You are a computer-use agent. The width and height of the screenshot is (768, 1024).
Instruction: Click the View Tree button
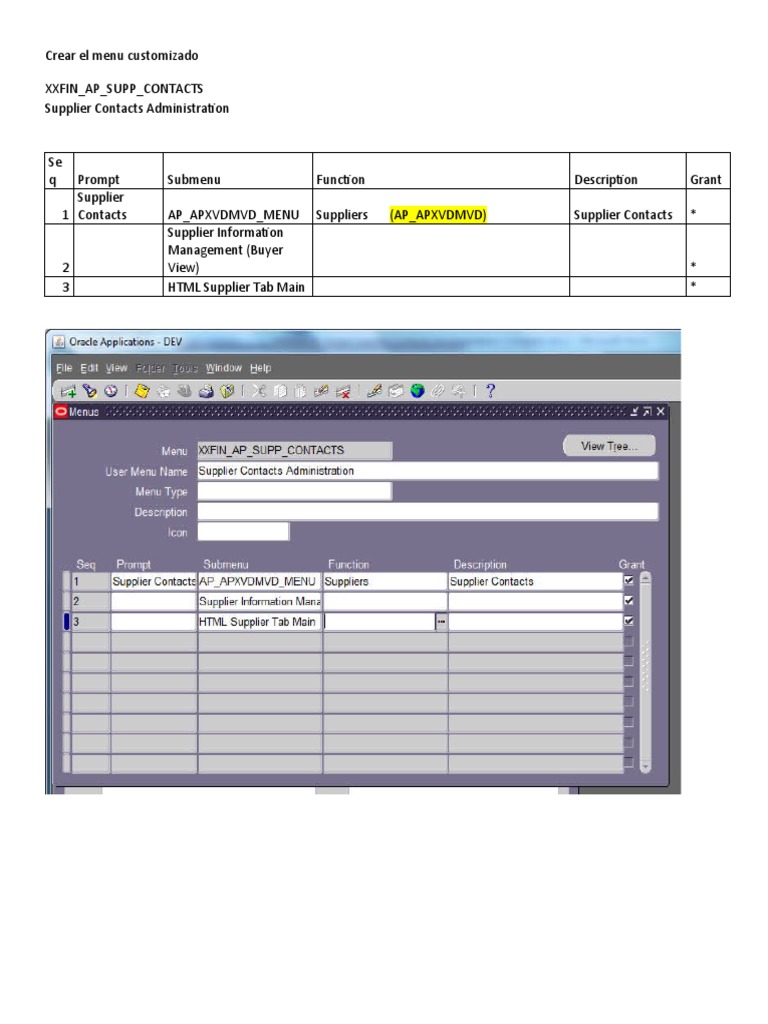(609, 446)
